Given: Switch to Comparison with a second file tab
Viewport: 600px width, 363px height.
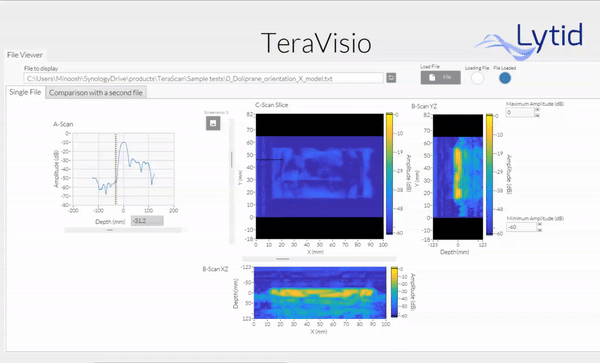Looking at the screenshot, I should coord(96,93).
